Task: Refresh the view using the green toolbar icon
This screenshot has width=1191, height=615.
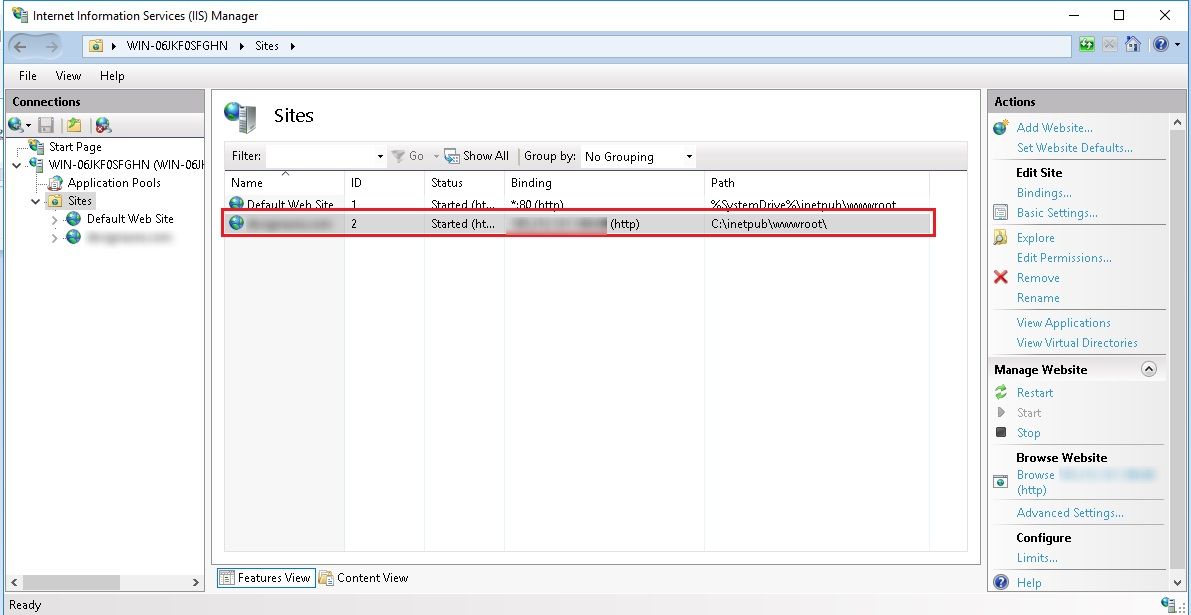Action: click(x=1087, y=44)
